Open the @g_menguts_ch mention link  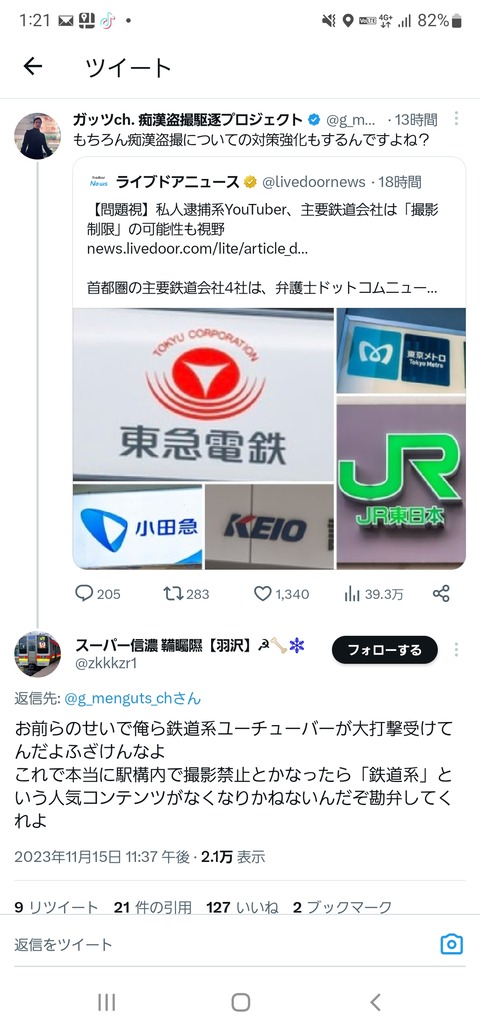[133, 698]
